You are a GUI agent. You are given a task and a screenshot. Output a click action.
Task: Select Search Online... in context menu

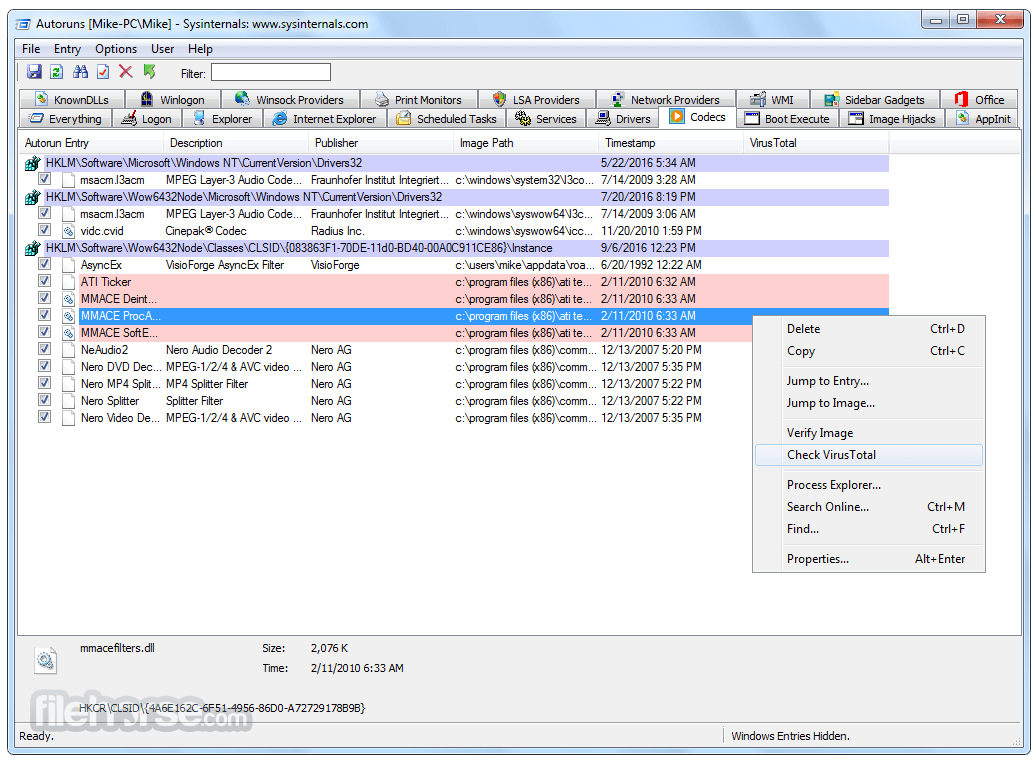[x=868, y=507]
